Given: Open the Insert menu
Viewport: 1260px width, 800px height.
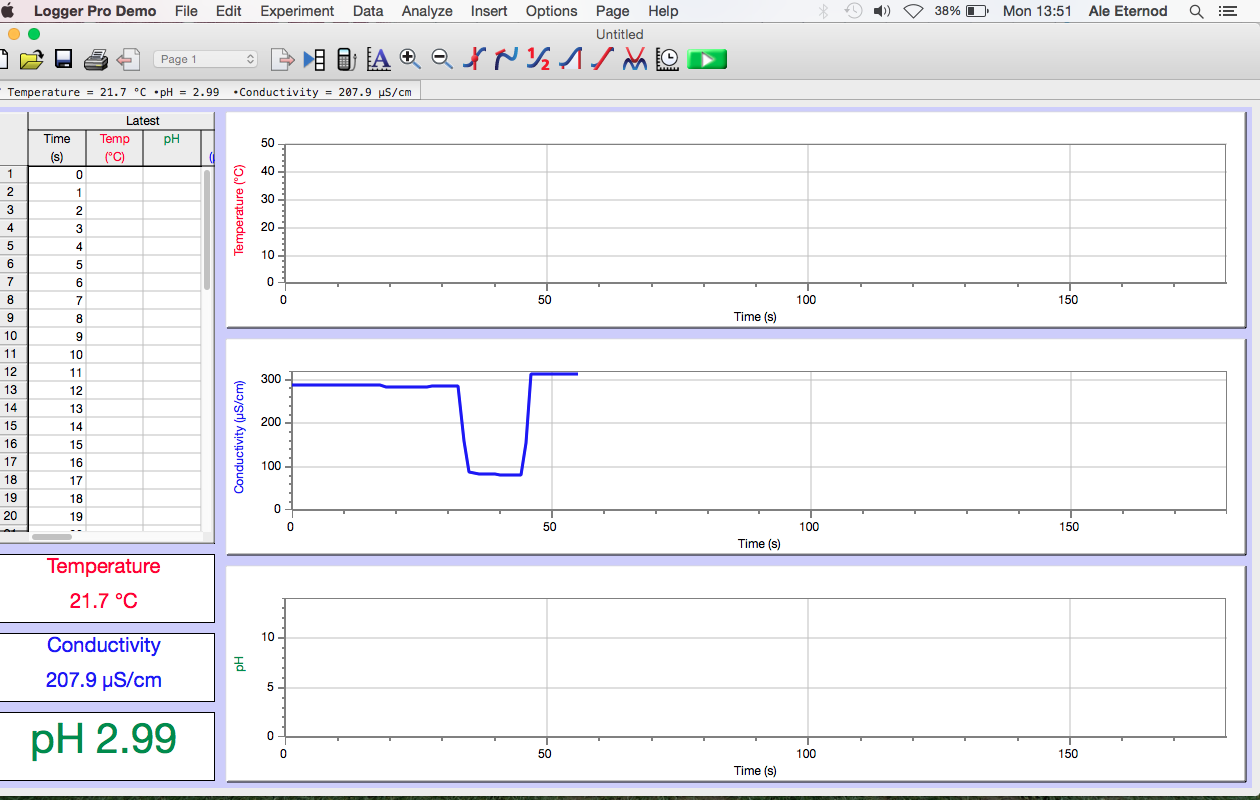Looking at the screenshot, I should pyautogui.click(x=489, y=11).
